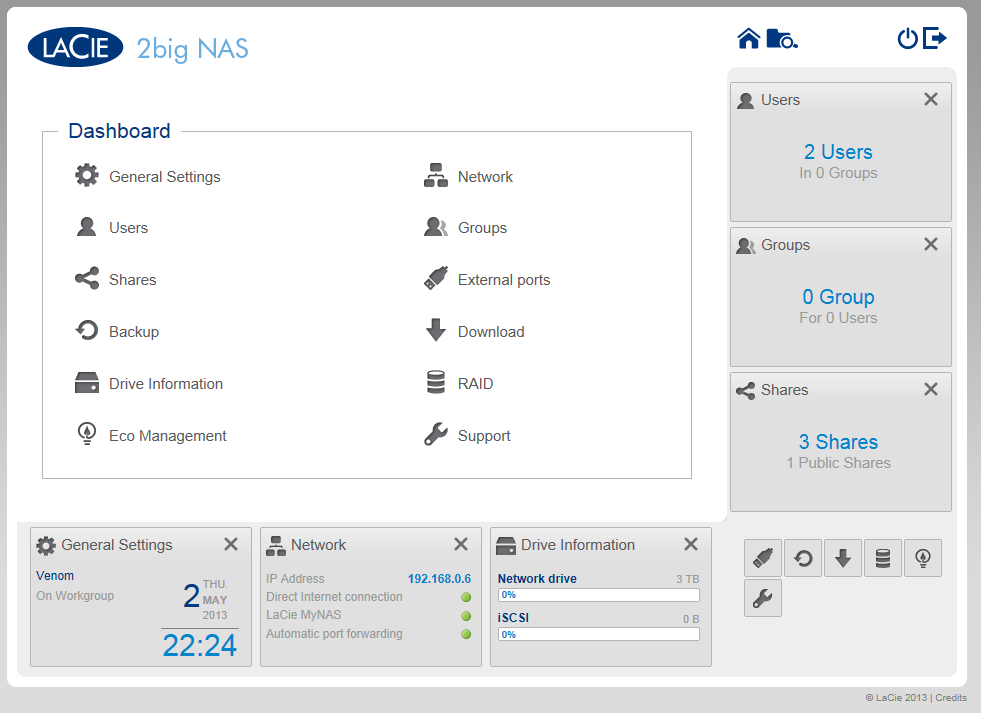The width and height of the screenshot is (981, 713).
Task: Click the Groups widget header icon
Action: point(746,246)
